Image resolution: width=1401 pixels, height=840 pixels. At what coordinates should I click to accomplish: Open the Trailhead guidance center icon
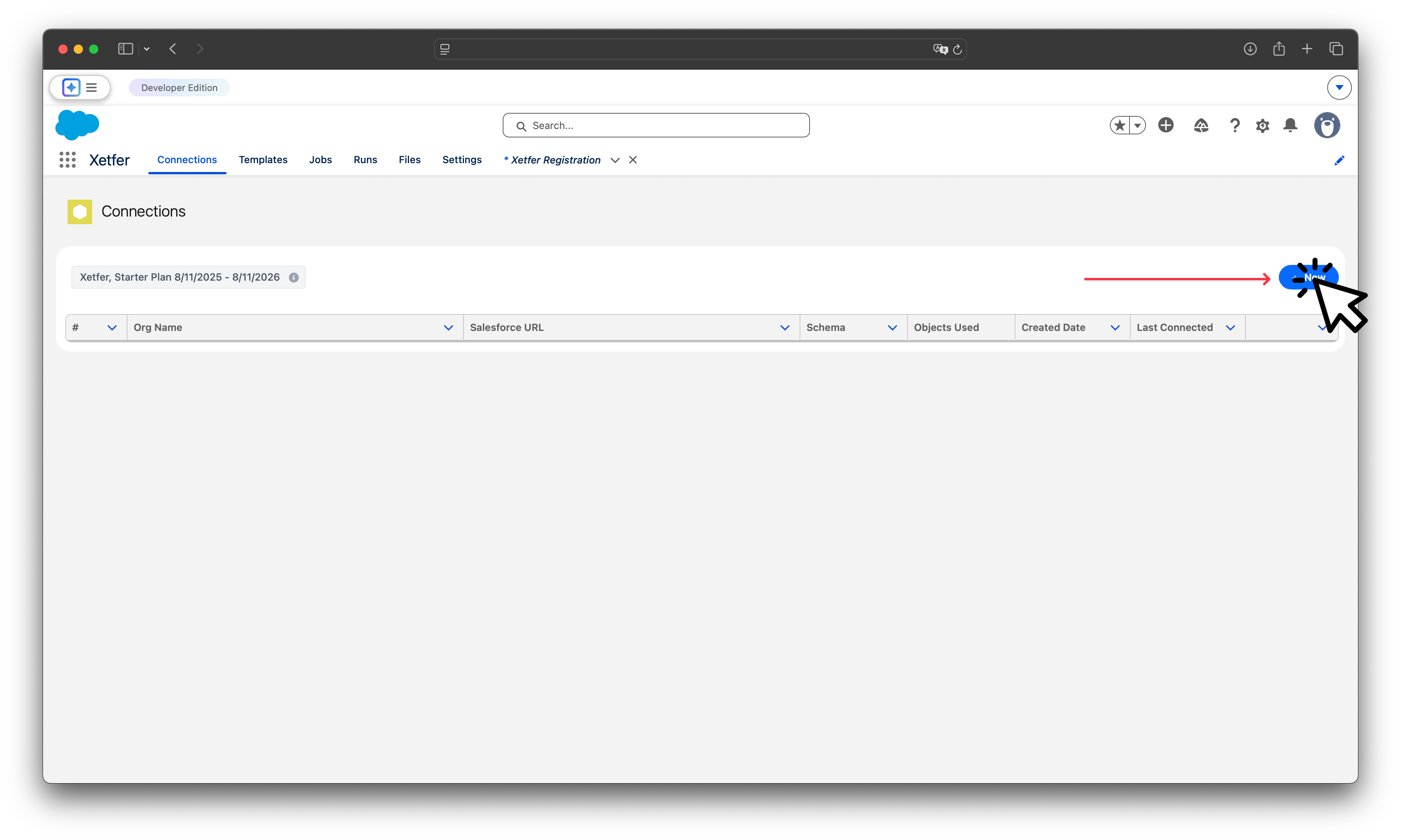(1201, 125)
